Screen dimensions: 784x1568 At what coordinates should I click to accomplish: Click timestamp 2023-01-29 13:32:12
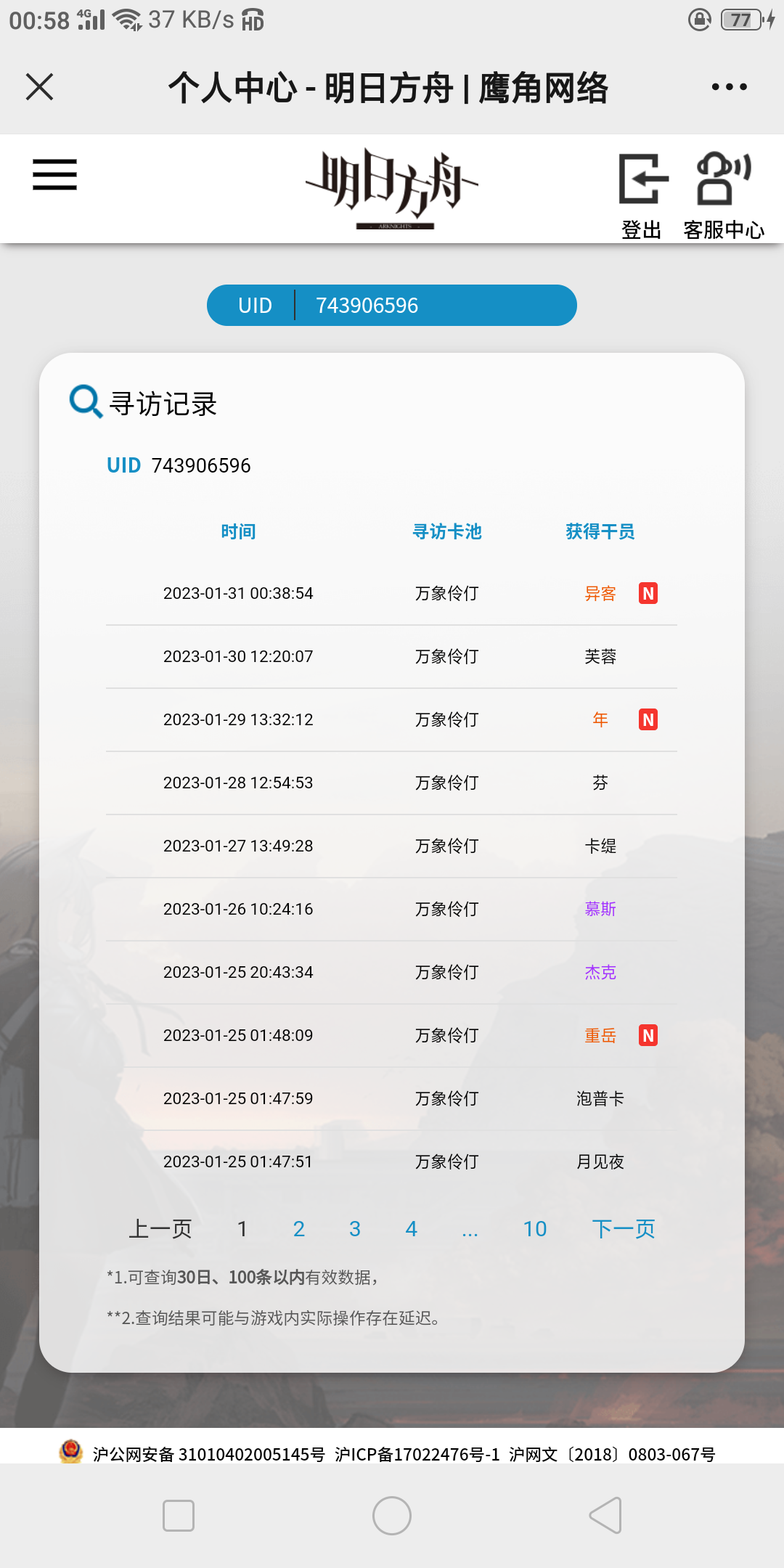coord(238,720)
